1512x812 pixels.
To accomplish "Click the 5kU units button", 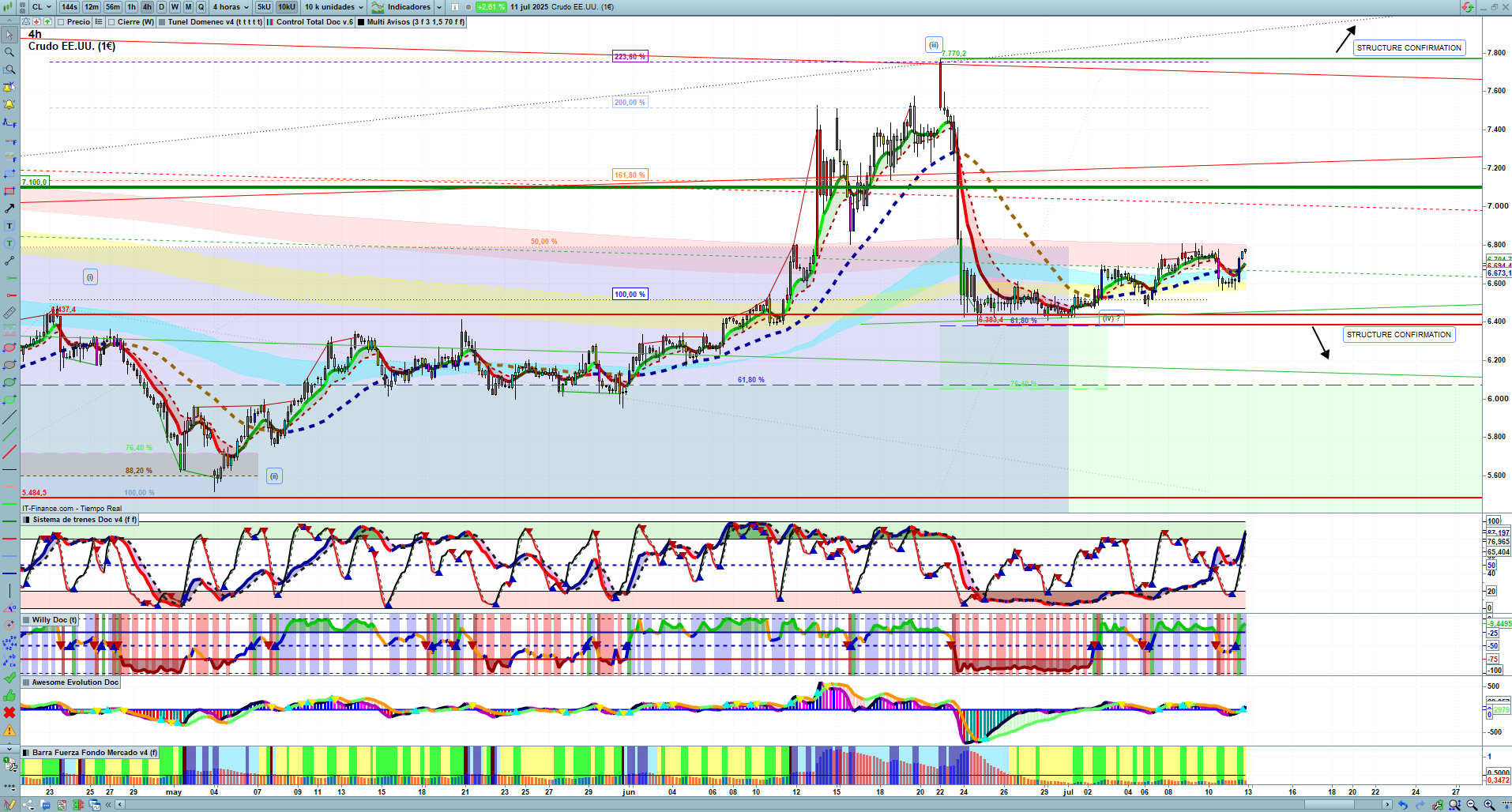I will coord(264,7).
